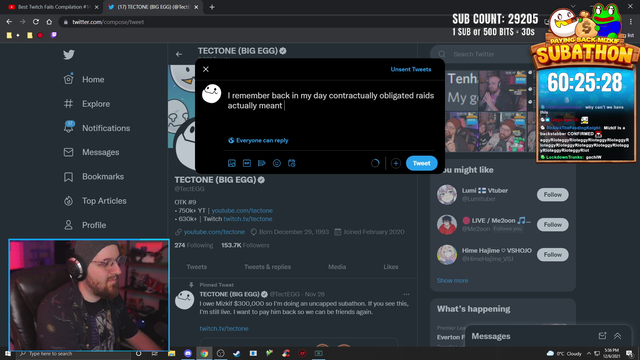Go back in browser history

[x=9, y=22]
